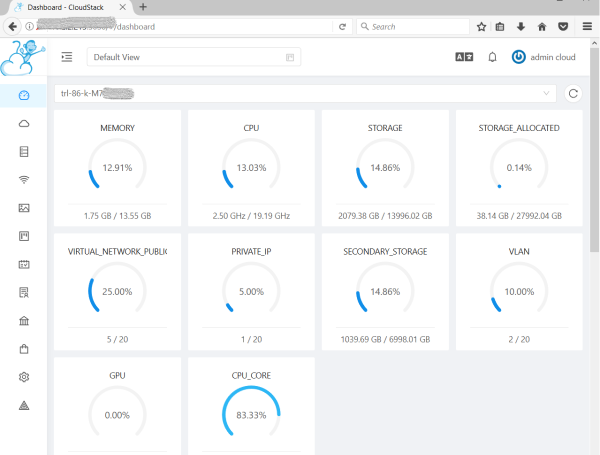Click the VLAN card title

pos(519,251)
